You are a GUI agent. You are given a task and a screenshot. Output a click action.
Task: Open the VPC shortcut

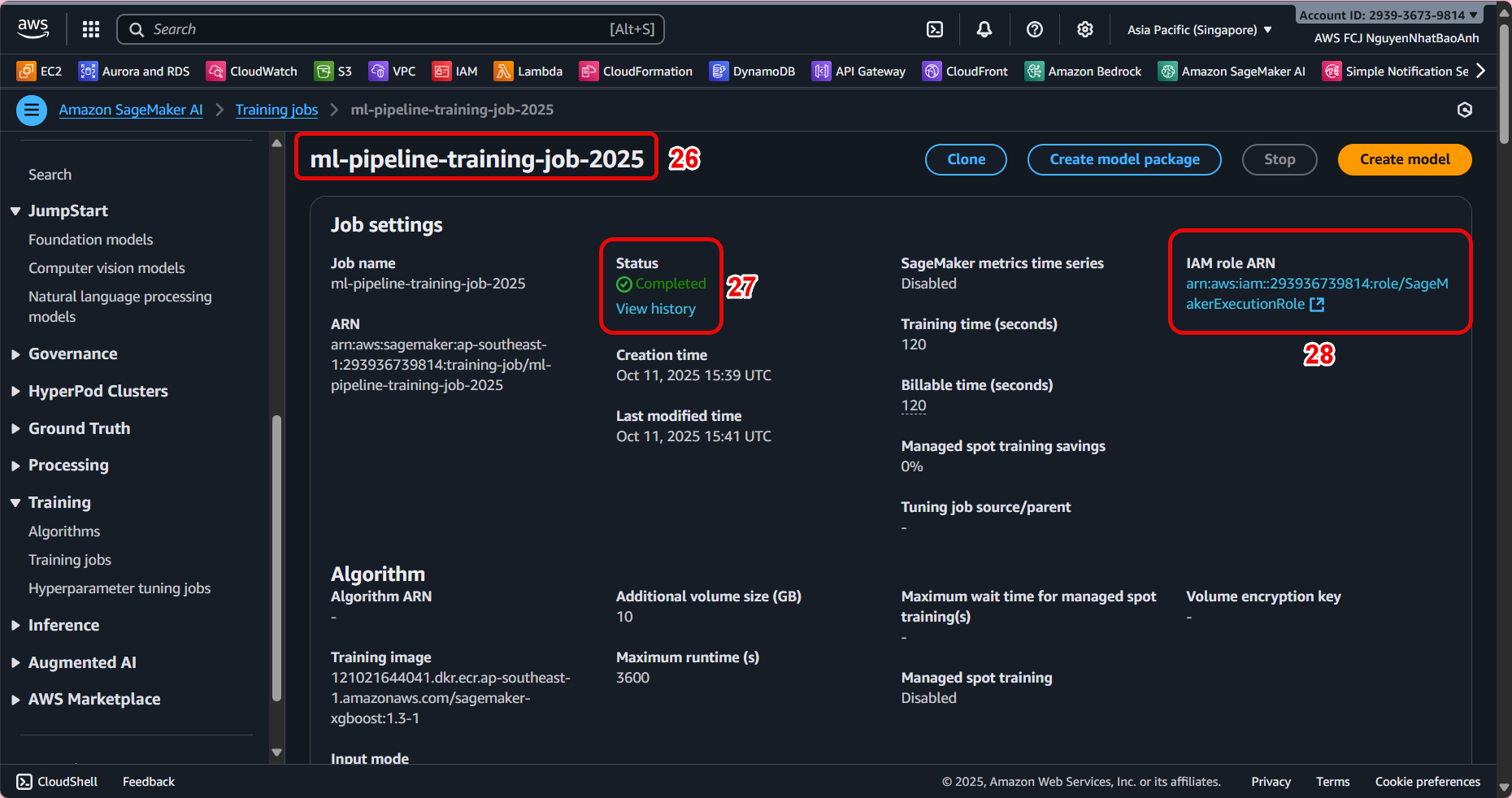pos(392,72)
